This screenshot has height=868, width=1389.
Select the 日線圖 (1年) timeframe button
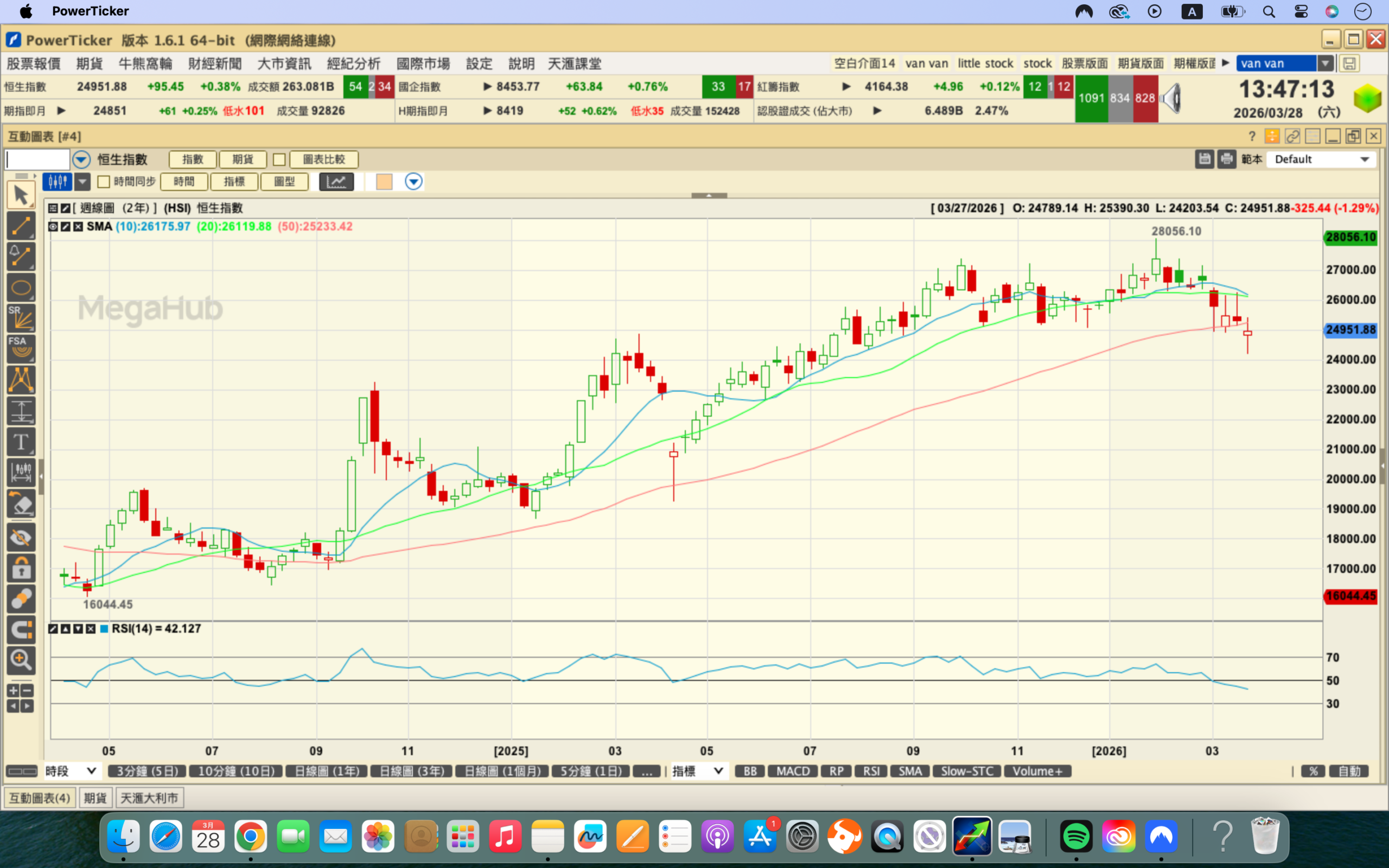(x=327, y=771)
